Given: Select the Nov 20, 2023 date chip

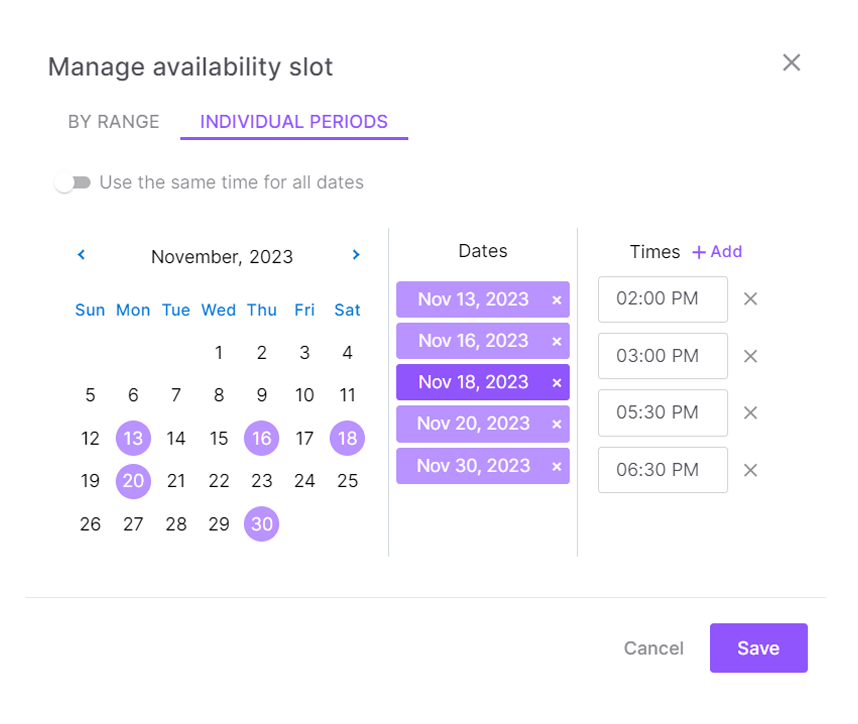Looking at the screenshot, I should [473, 424].
